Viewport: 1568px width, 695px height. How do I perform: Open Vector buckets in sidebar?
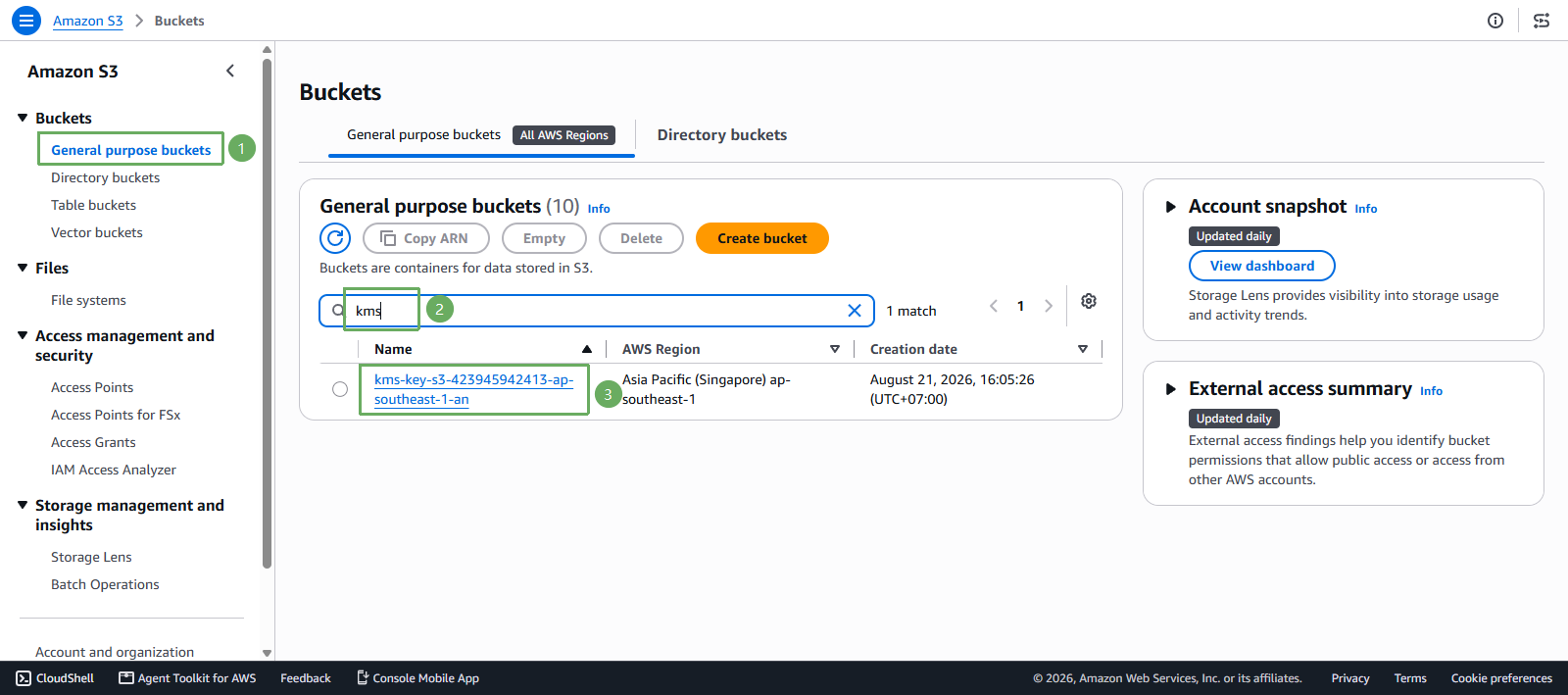pos(97,232)
